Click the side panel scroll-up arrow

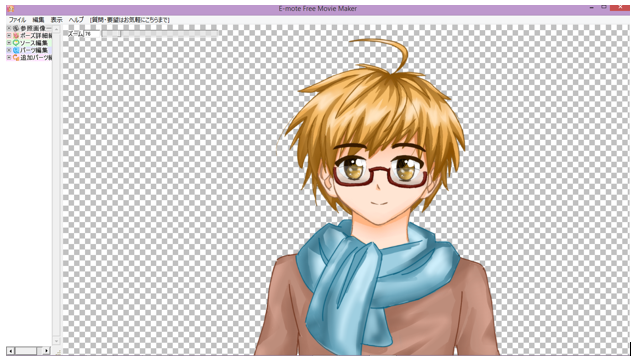(x=56, y=29)
